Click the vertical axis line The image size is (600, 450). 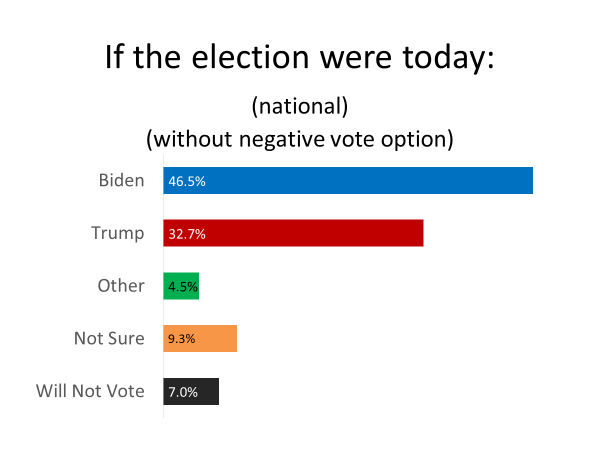click(163, 286)
